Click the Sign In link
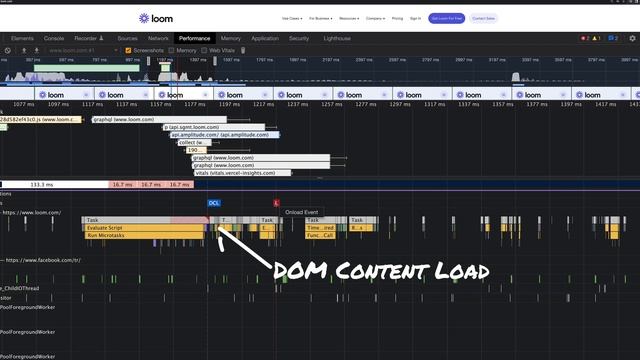The width and height of the screenshot is (640, 360). (416, 18)
